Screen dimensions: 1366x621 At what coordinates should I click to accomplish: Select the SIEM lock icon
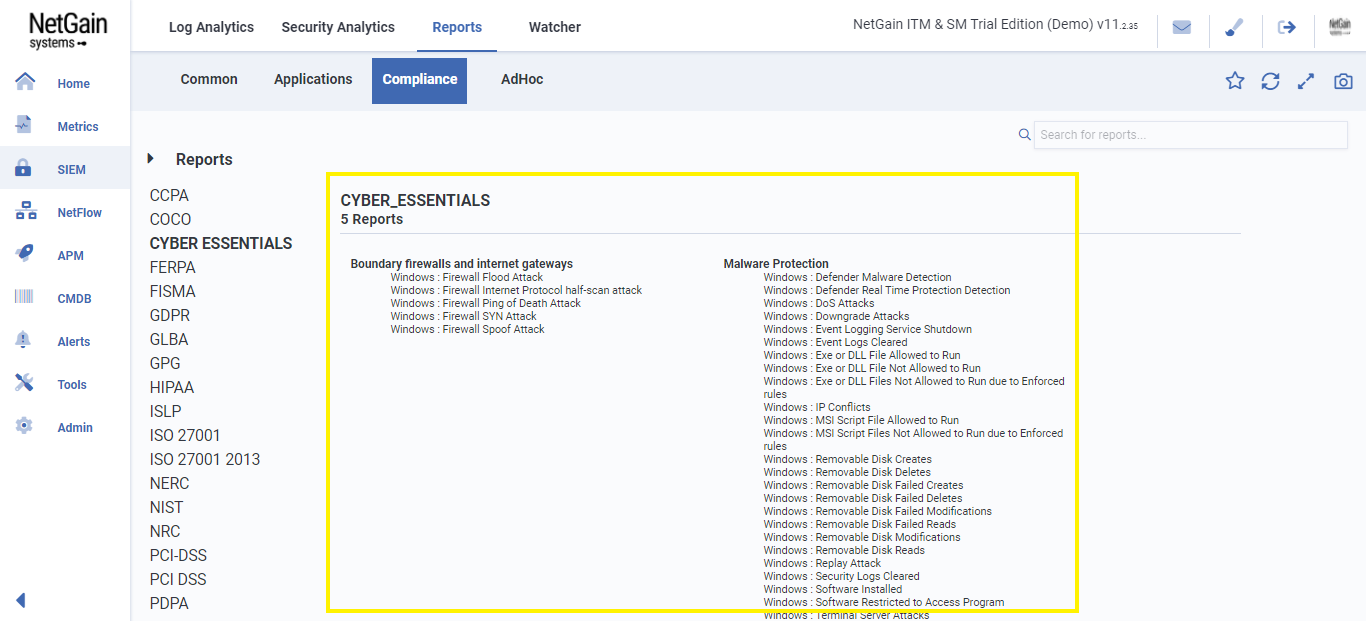tap(25, 168)
